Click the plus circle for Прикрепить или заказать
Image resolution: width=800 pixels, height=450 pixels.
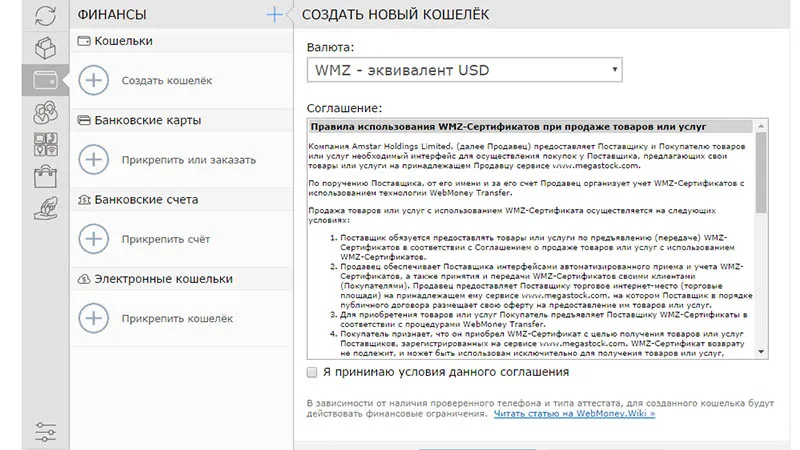tap(93, 160)
